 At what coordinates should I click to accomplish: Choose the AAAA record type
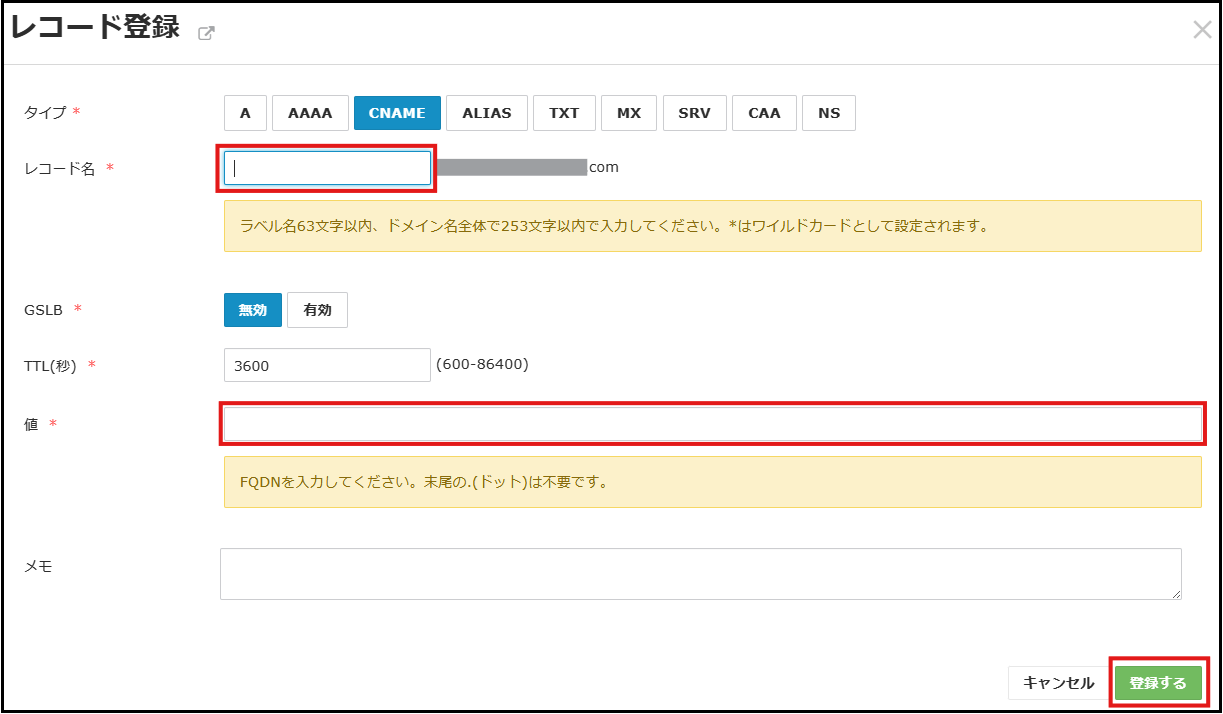[310, 113]
